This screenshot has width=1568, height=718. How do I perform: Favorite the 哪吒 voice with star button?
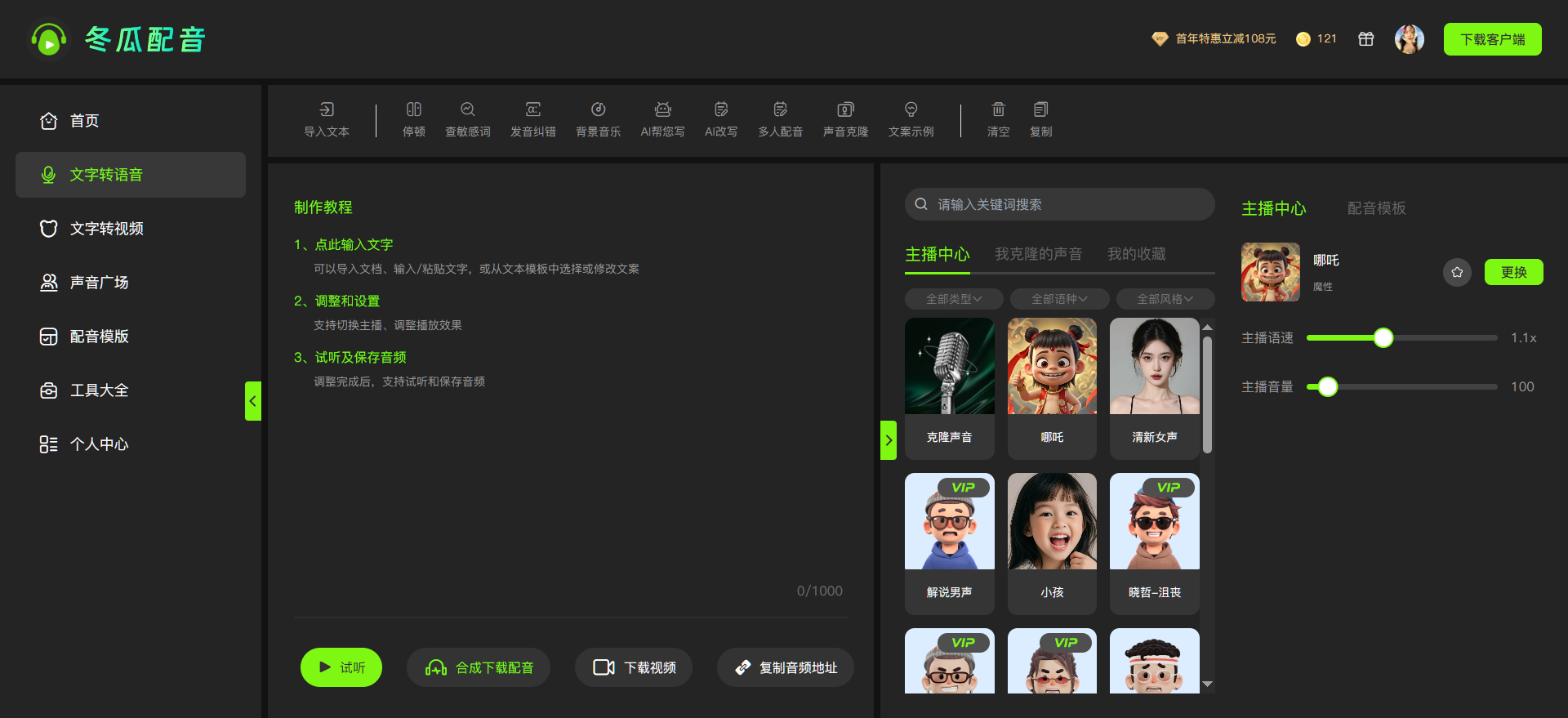[x=1457, y=272]
